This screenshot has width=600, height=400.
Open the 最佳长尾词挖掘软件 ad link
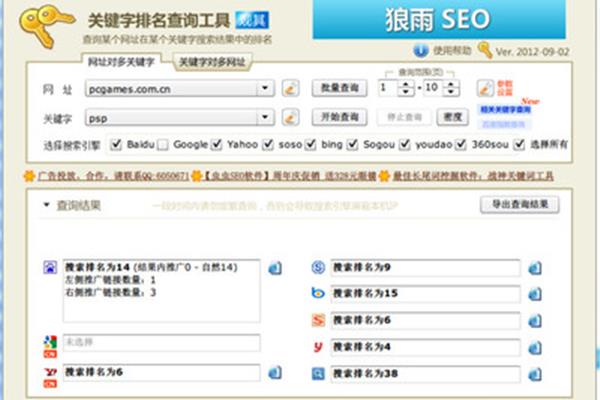coord(473,176)
